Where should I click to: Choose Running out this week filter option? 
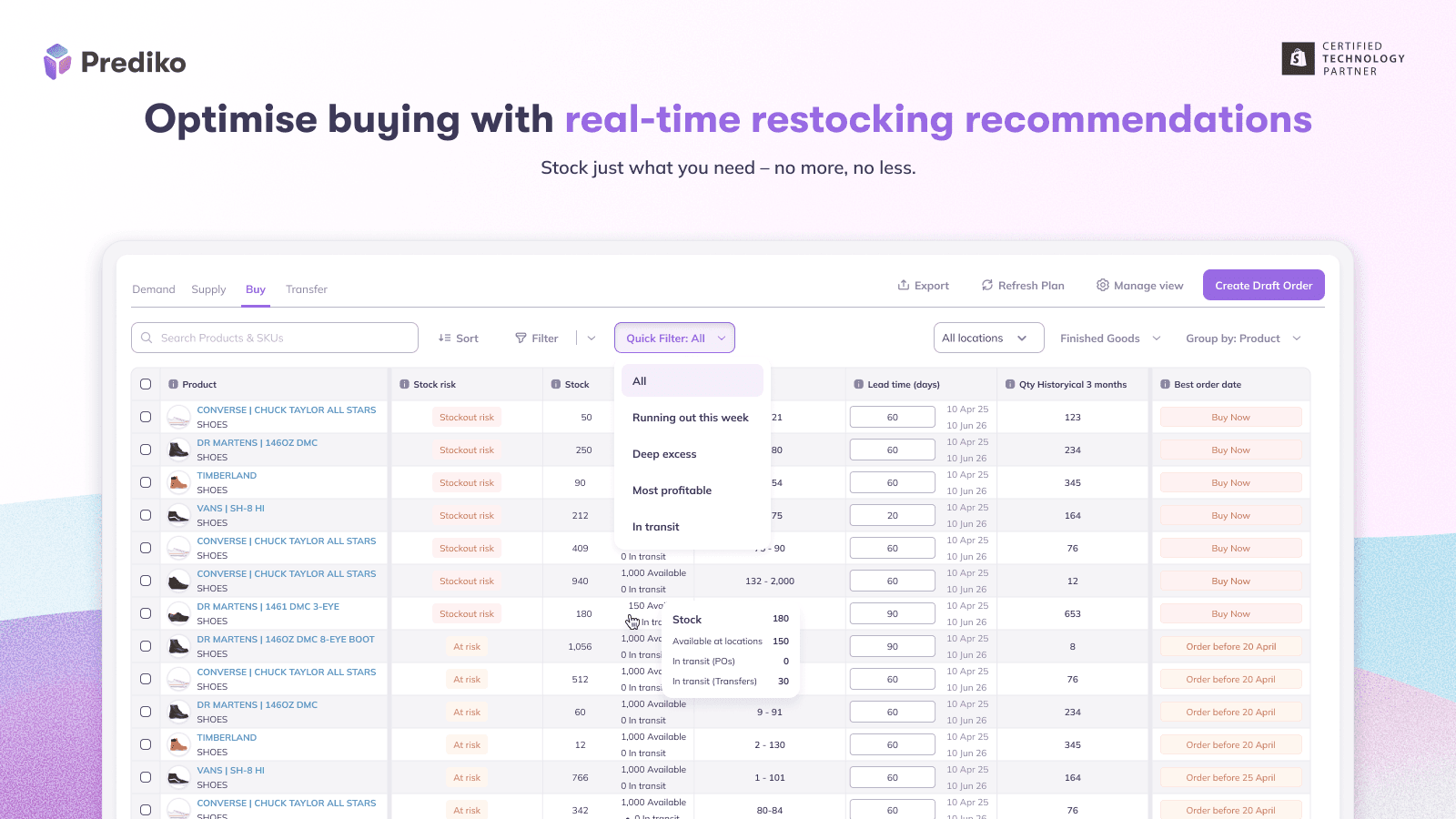[x=693, y=418]
